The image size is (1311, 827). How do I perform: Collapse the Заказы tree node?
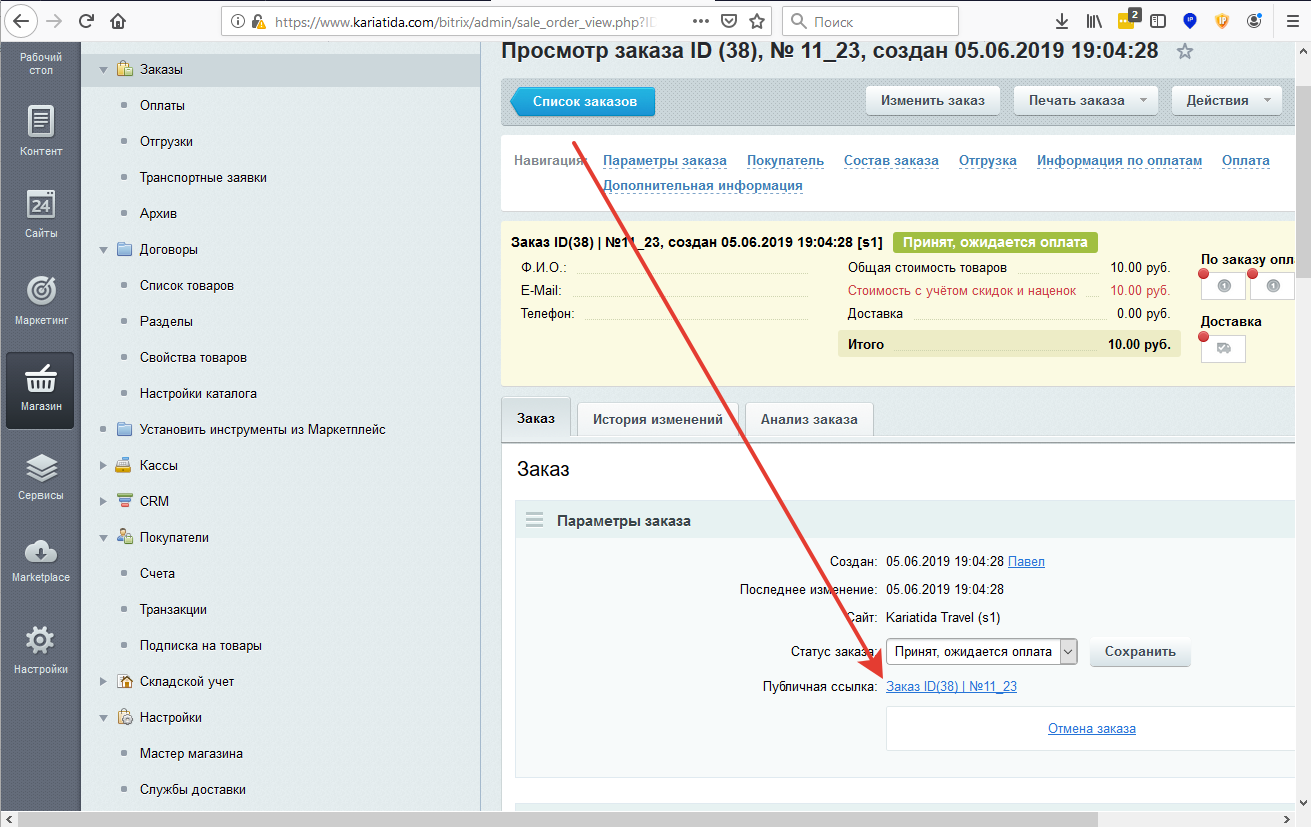(x=103, y=70)
